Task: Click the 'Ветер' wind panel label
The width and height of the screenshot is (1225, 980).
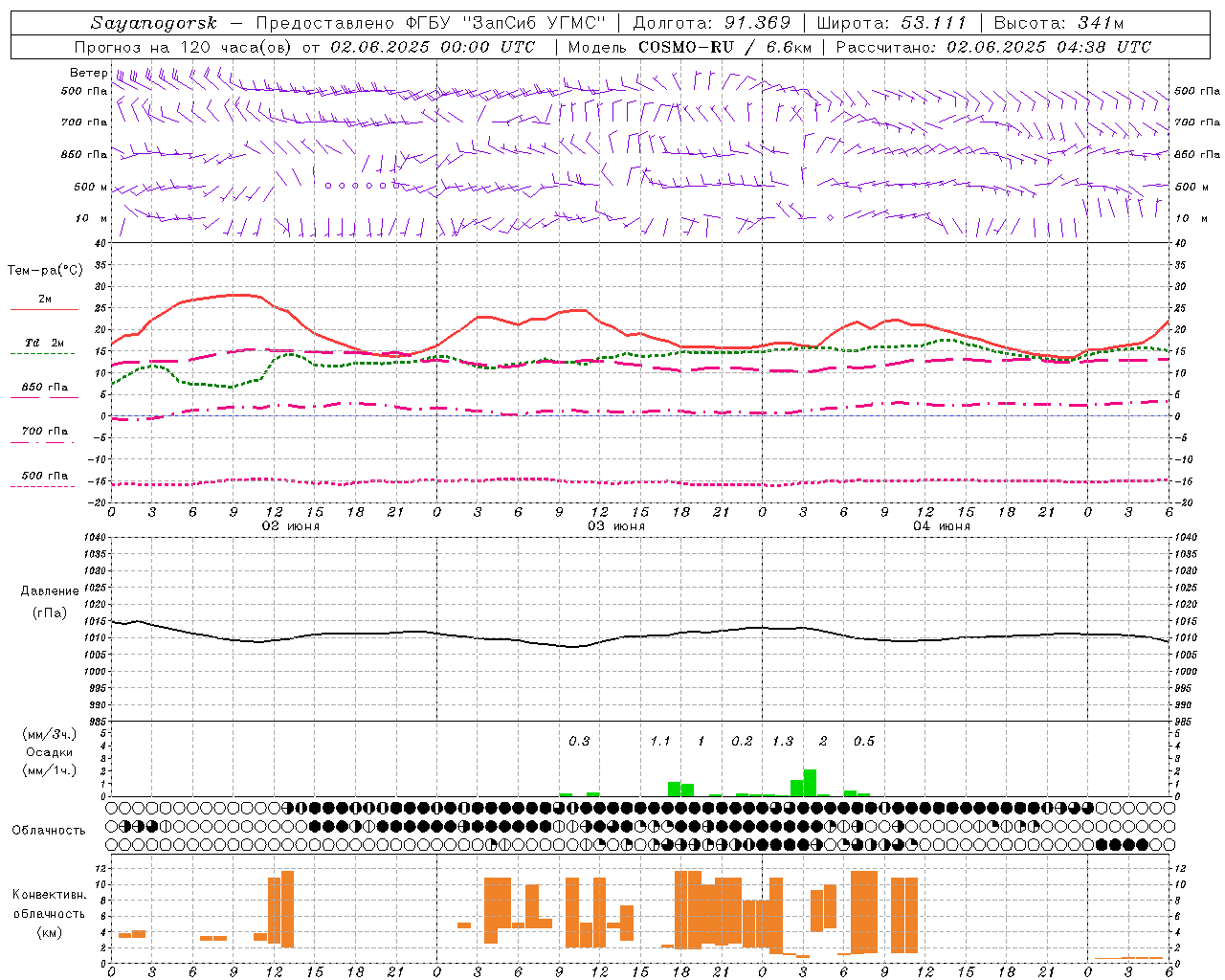Action: click(88, 73)
